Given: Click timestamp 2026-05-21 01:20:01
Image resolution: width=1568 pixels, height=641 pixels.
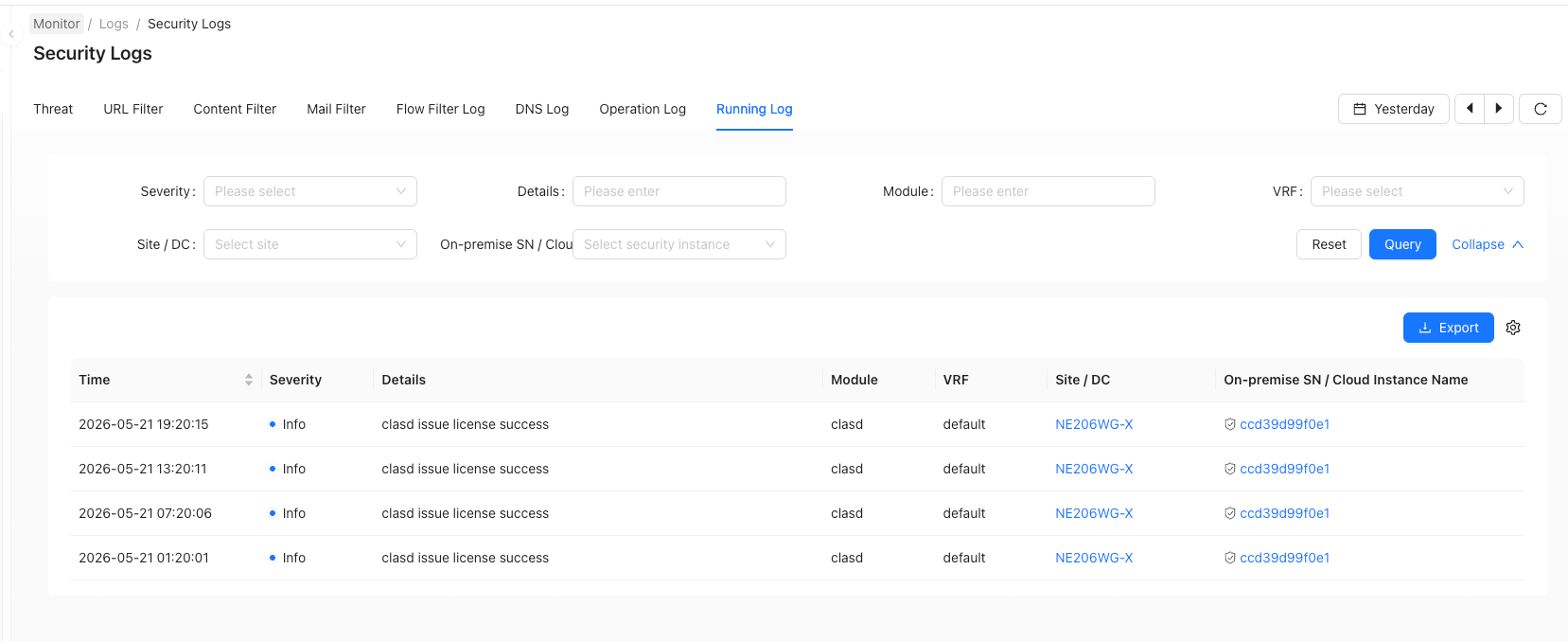Looking at the screenshot, I should tap(144, 558).
